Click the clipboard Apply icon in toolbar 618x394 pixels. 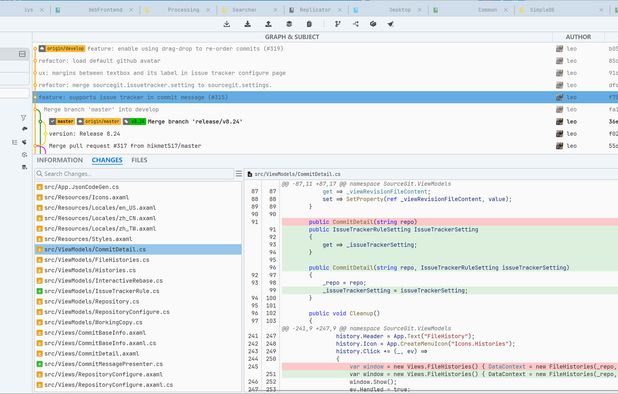(309, 24)
